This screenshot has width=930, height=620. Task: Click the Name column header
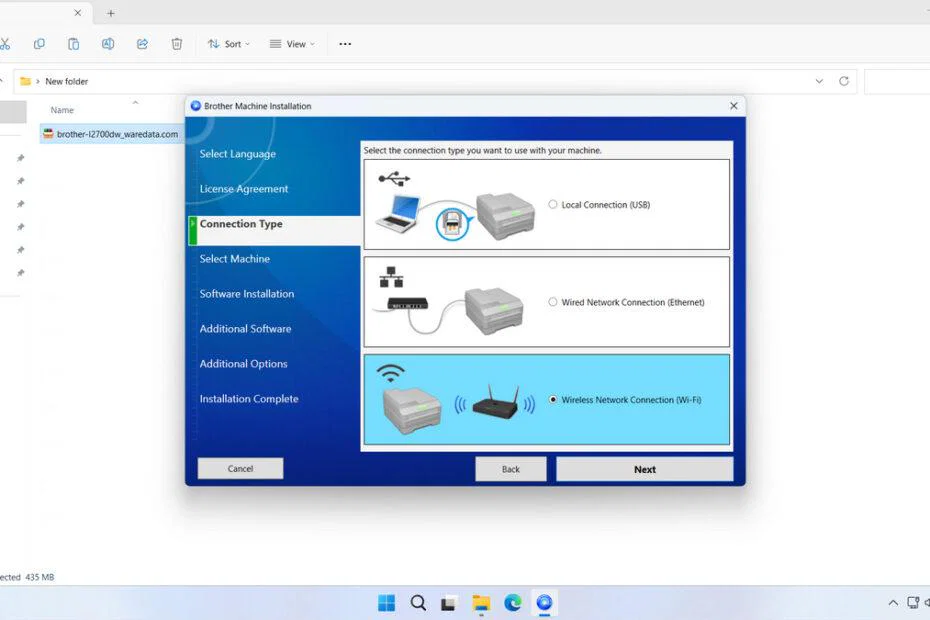click(62, 110)
